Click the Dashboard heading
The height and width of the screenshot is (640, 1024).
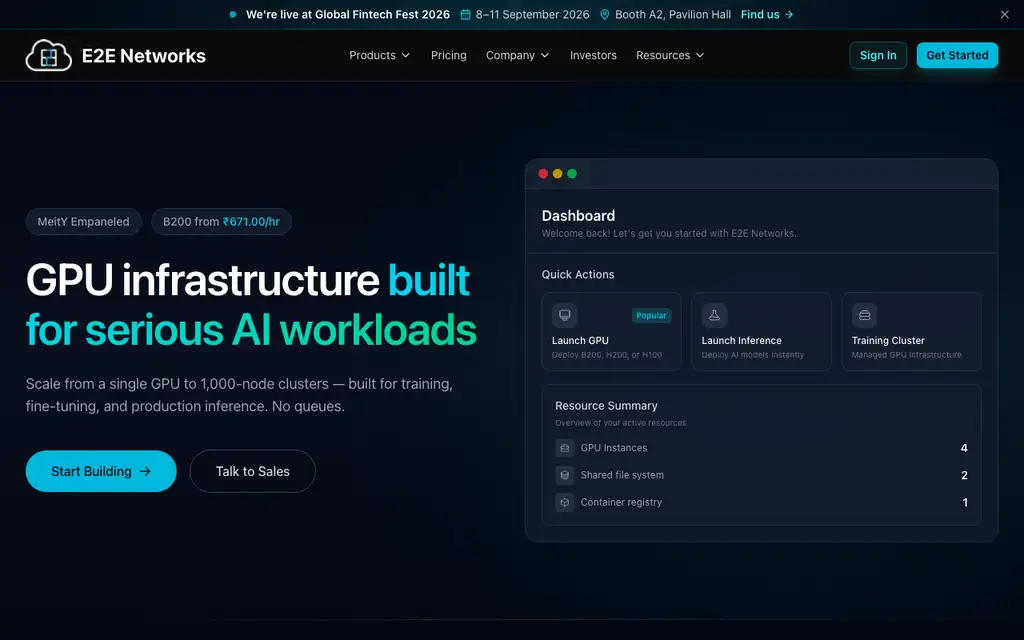(x=578, y=216)
